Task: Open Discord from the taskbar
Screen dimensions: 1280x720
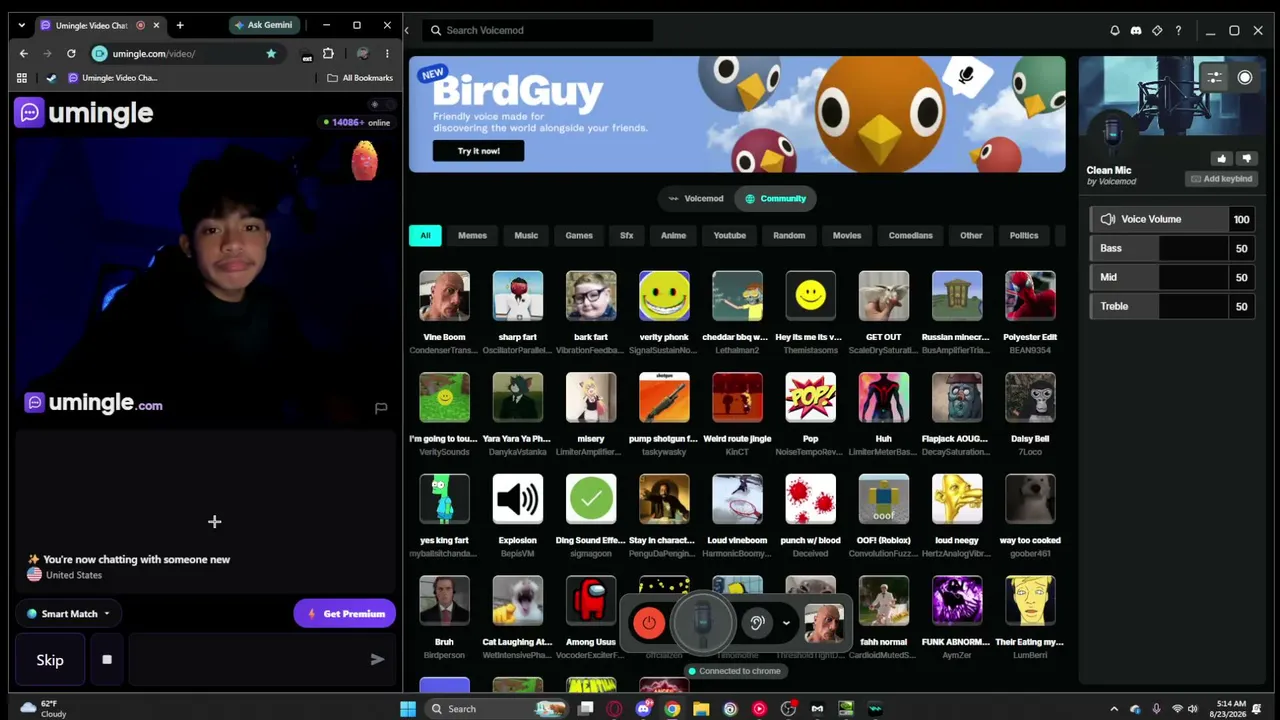Action: point(643,709)
